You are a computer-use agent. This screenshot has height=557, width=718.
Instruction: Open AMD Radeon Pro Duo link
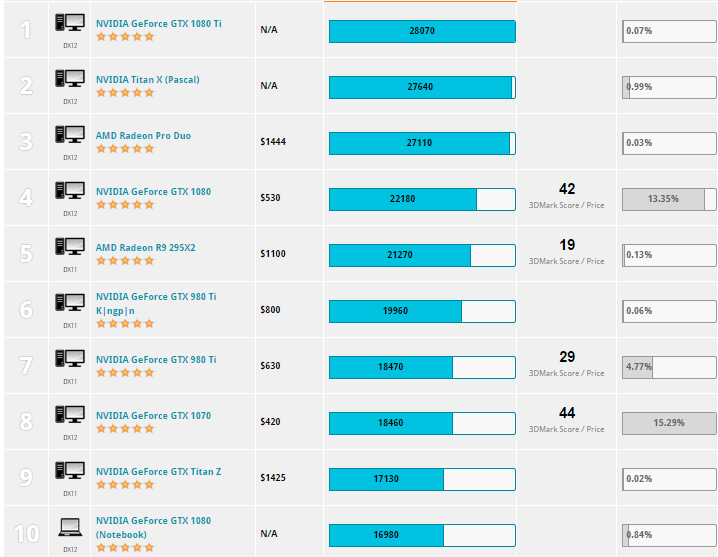tap(143, 135)
